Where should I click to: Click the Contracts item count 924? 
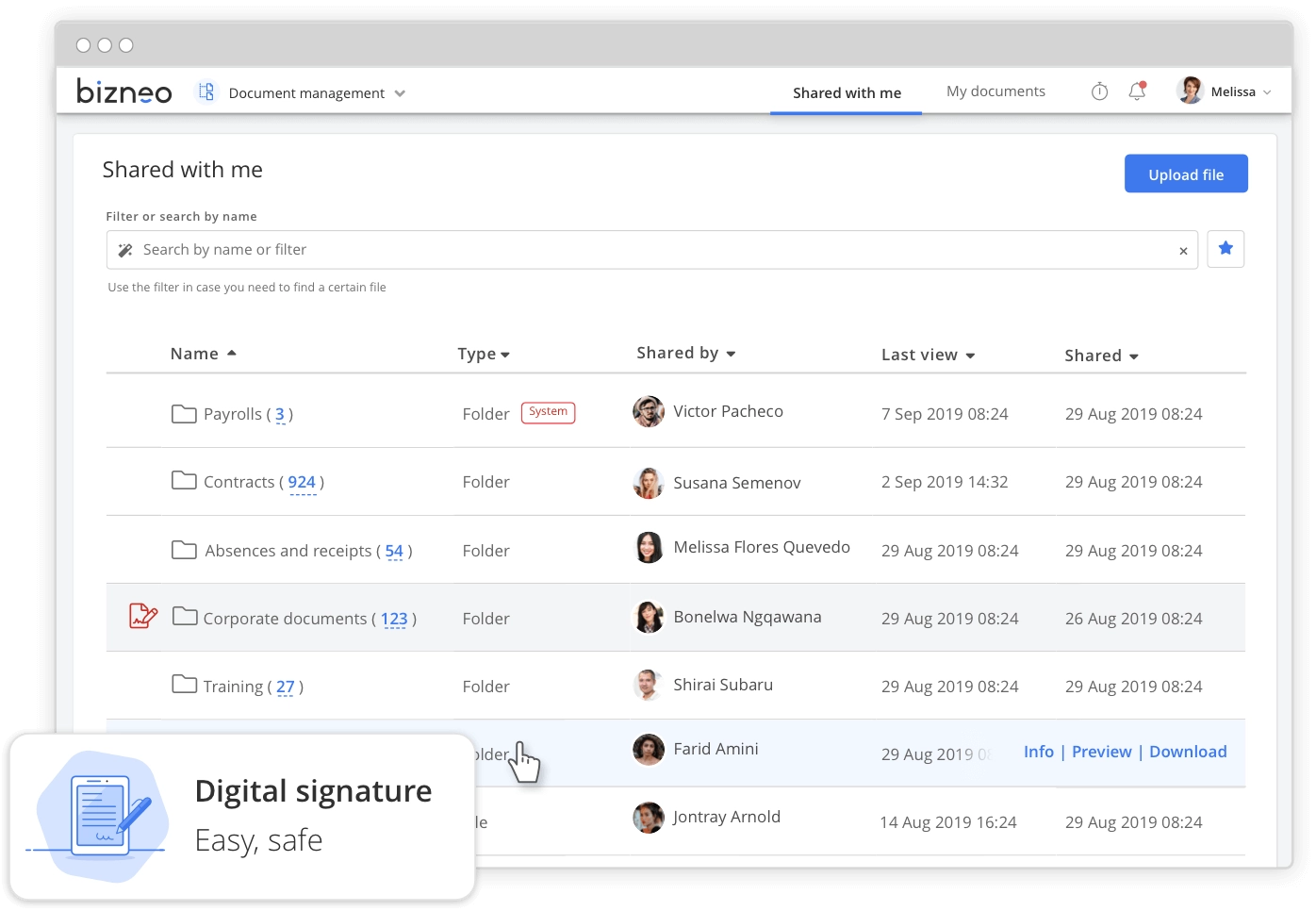302,483
